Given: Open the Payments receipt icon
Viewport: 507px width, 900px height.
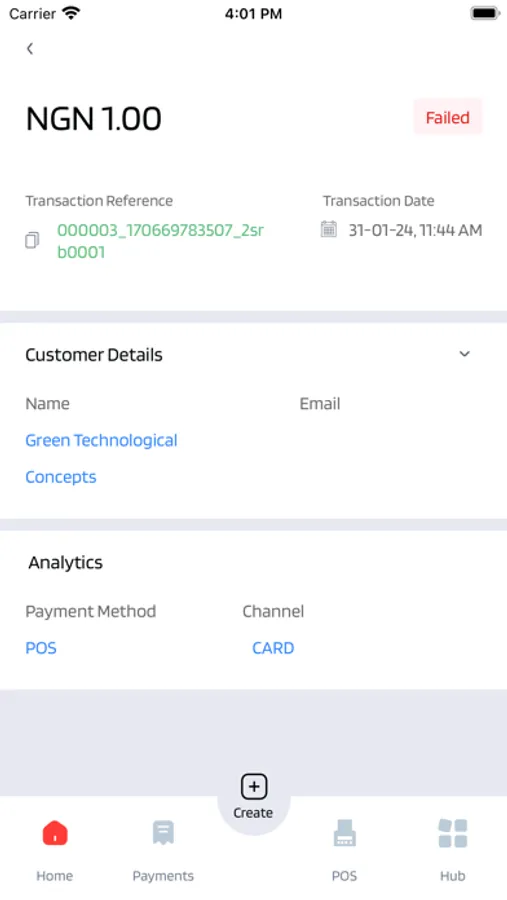Looking at the screenshot, I should (163, 833).
